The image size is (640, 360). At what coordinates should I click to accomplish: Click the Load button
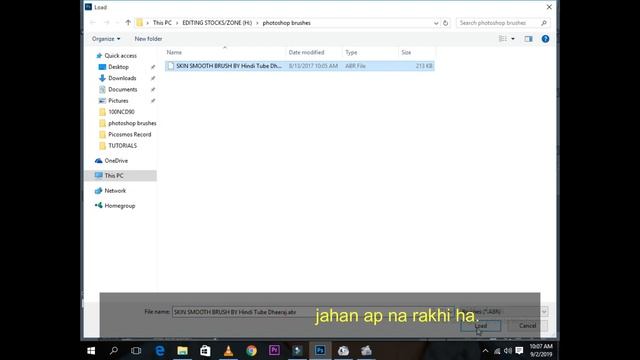[480, 326]
